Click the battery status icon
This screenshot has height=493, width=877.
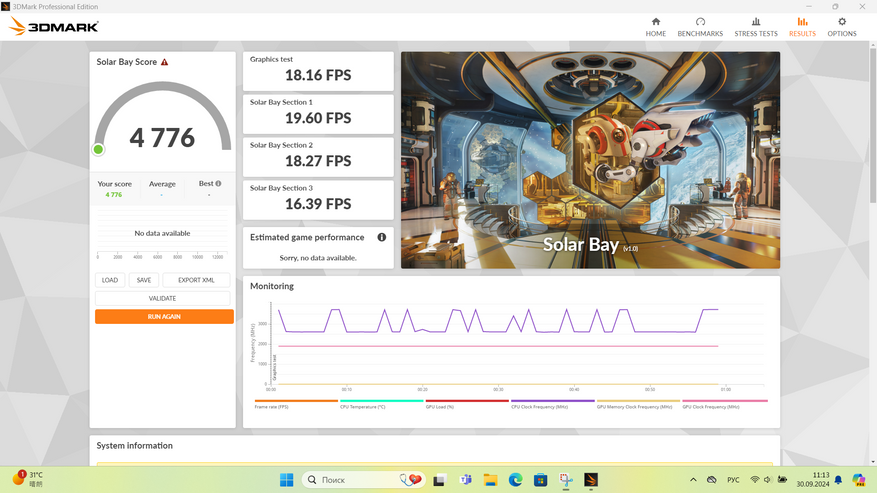click(782, 480)
